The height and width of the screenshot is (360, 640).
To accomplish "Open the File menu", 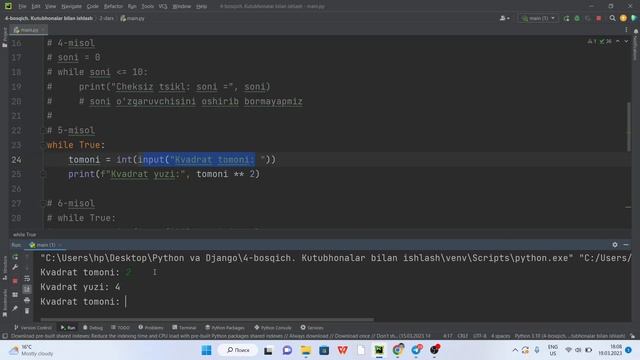I will pyautogui.click(x=22, y=6).
